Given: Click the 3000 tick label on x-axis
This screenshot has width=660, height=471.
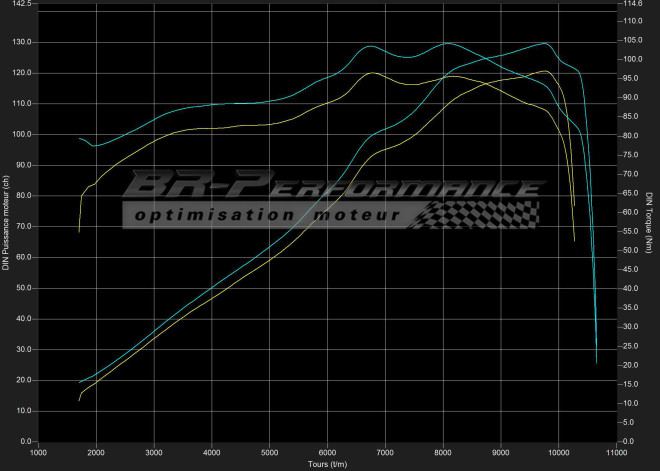Looking at the screenshot, I should click(154, 453).
